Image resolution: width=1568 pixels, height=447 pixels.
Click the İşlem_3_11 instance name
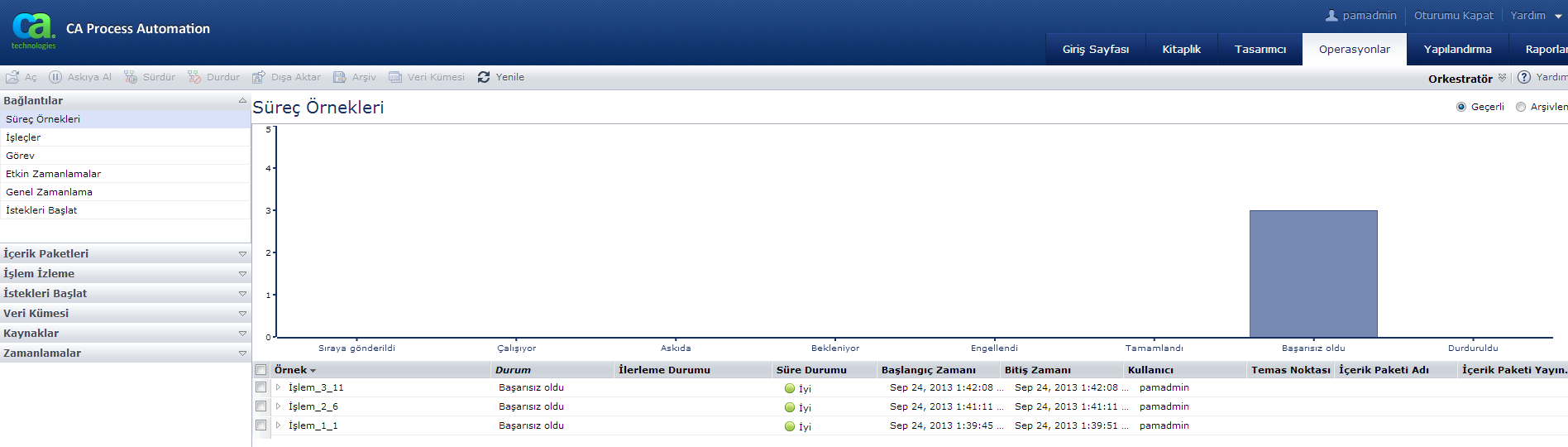[316, 387]
